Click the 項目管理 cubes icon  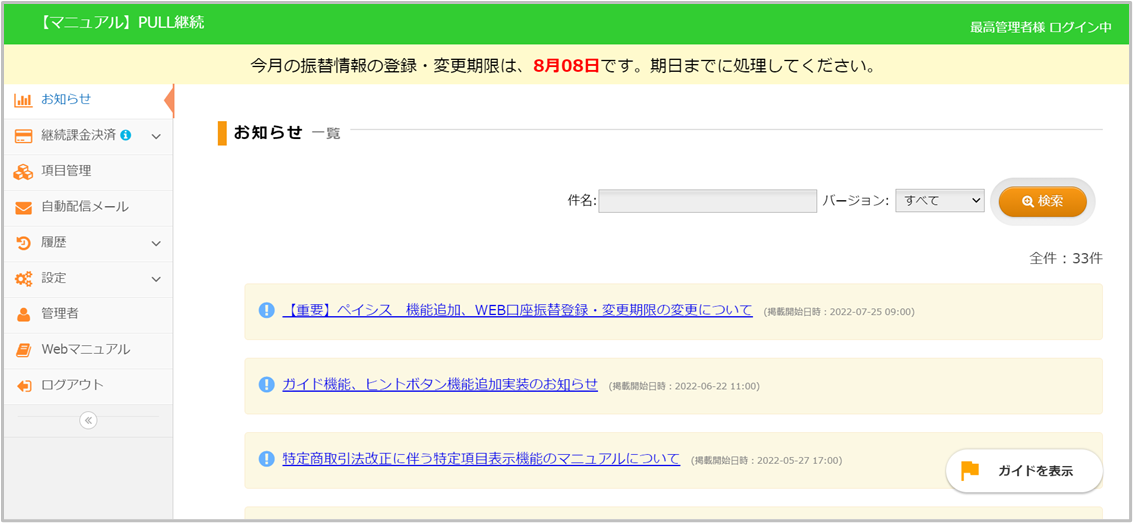[x=23, y=172]
